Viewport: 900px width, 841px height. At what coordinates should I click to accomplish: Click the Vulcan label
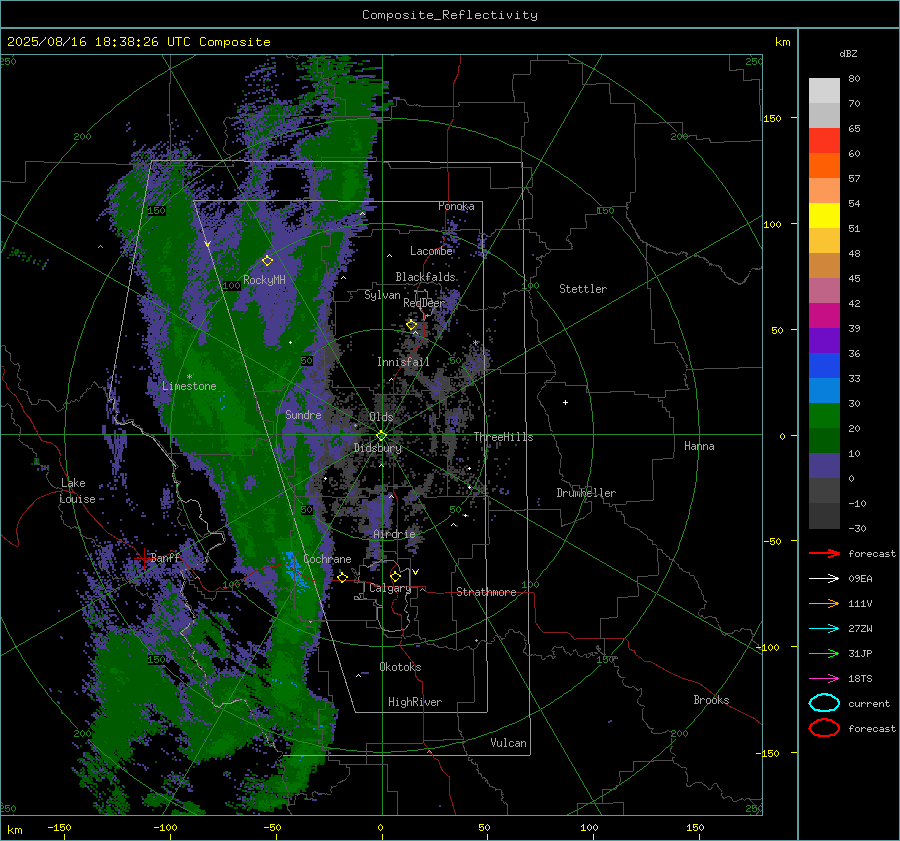pyautogui.click(x=509, y=743)
